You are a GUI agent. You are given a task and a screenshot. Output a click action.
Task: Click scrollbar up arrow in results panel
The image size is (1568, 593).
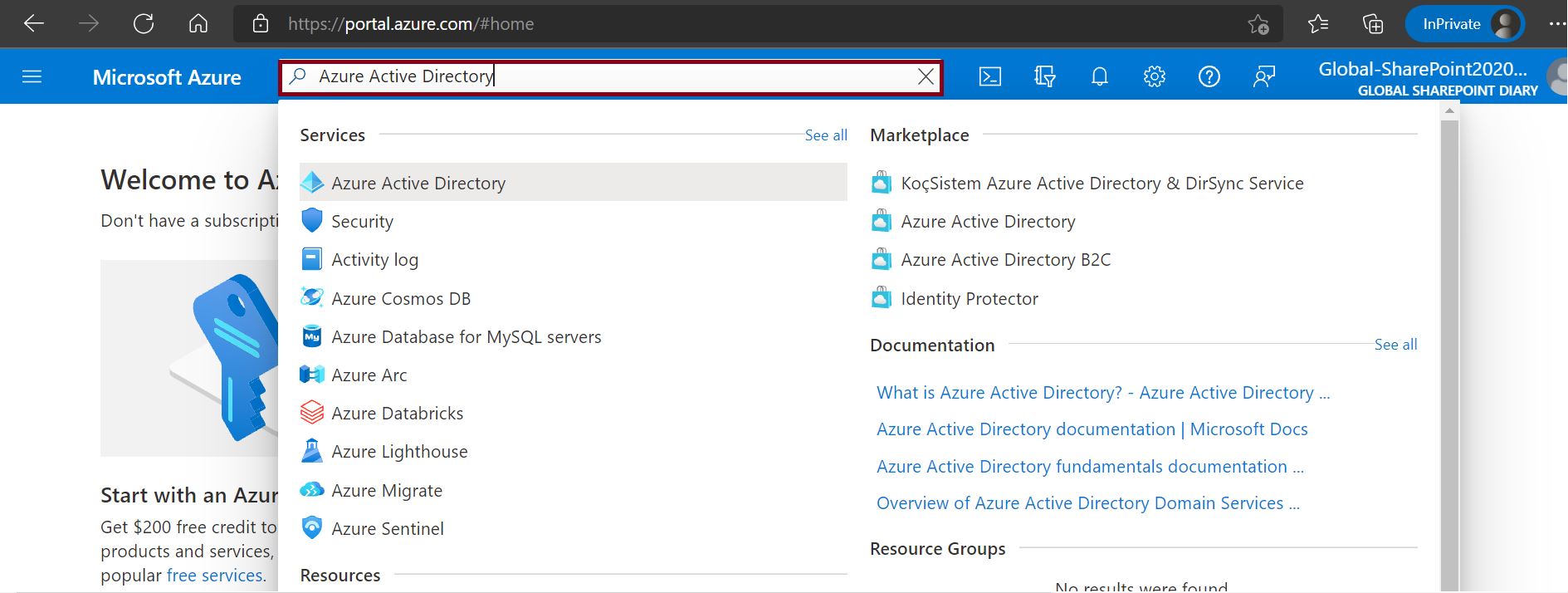1449,110
